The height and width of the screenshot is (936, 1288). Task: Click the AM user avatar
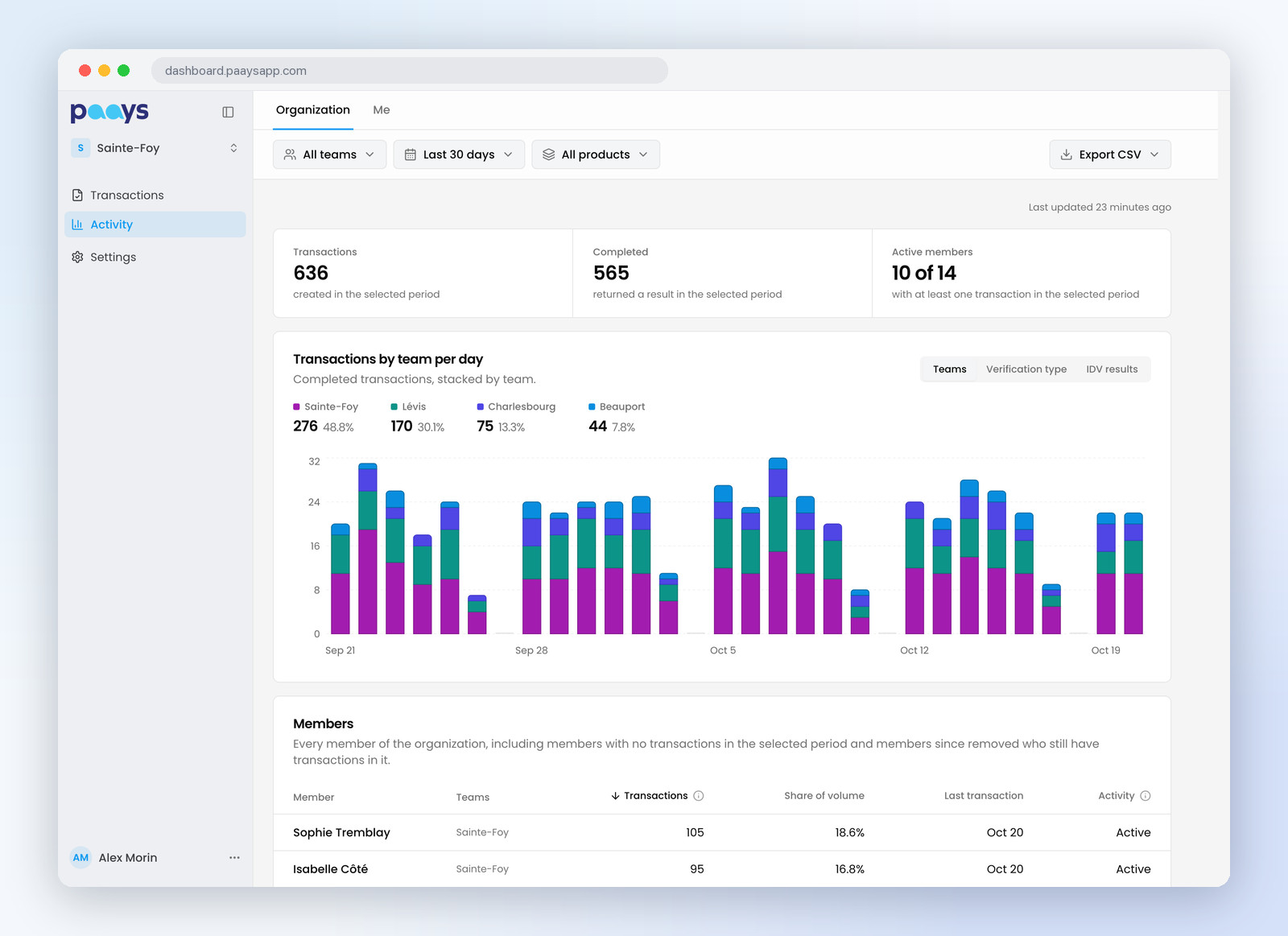(x=80, y=857)
